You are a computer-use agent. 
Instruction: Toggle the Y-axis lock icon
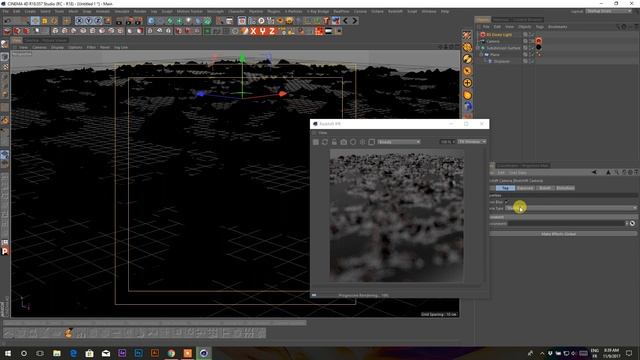(x=88, y=20)
